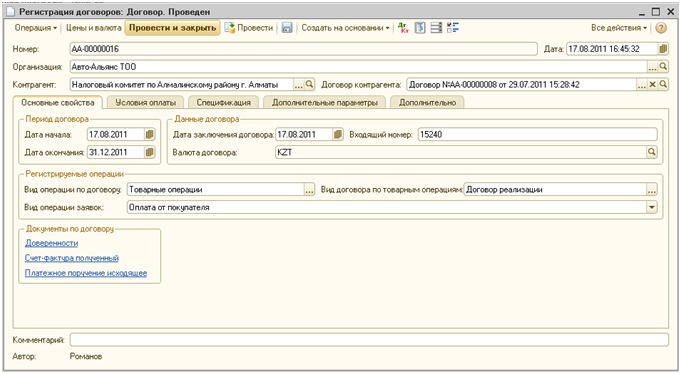This screenshot has height=374, width=681.
Task: Click into the Комментарий input field
Action: (369, 340)
